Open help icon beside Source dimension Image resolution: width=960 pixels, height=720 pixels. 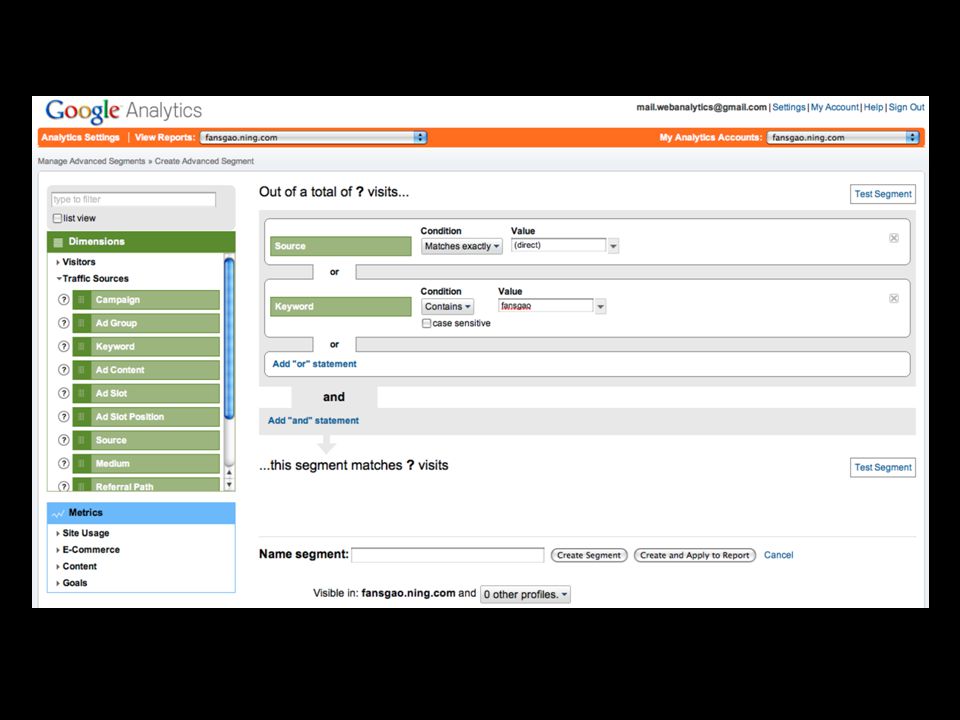tap(63, 440)
